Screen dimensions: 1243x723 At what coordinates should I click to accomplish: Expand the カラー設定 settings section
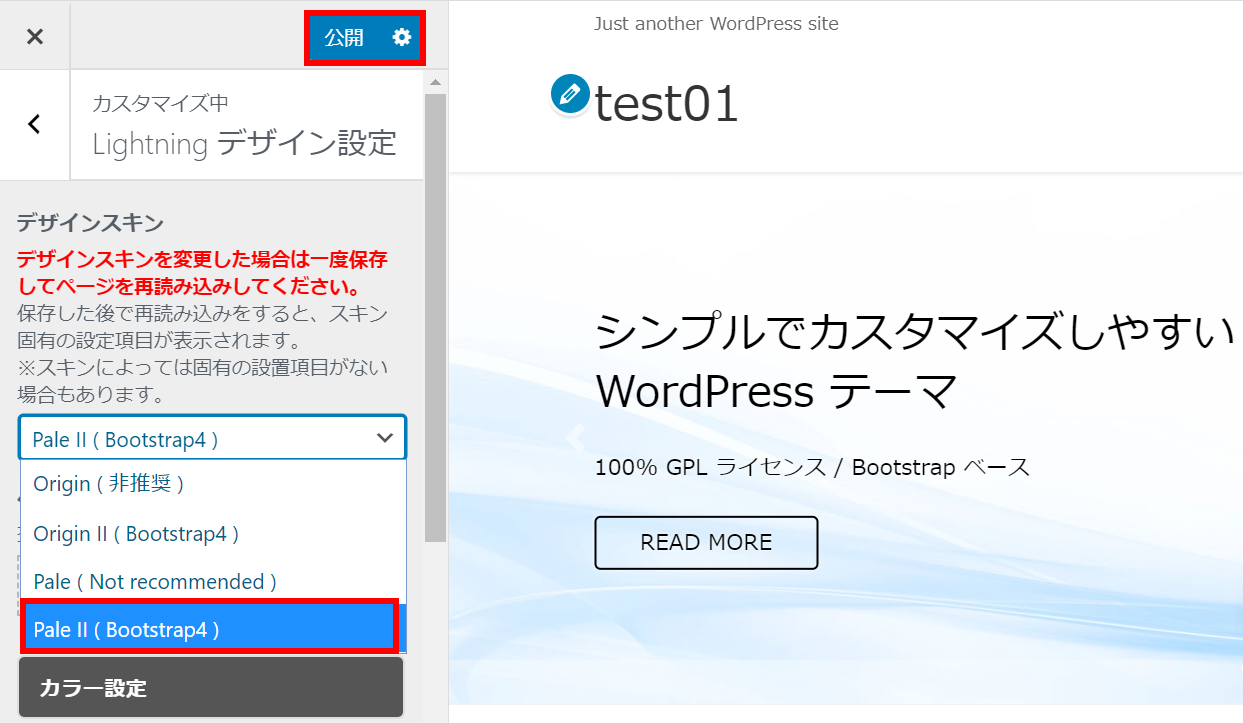pyautogui.click(x=210, y=687)
